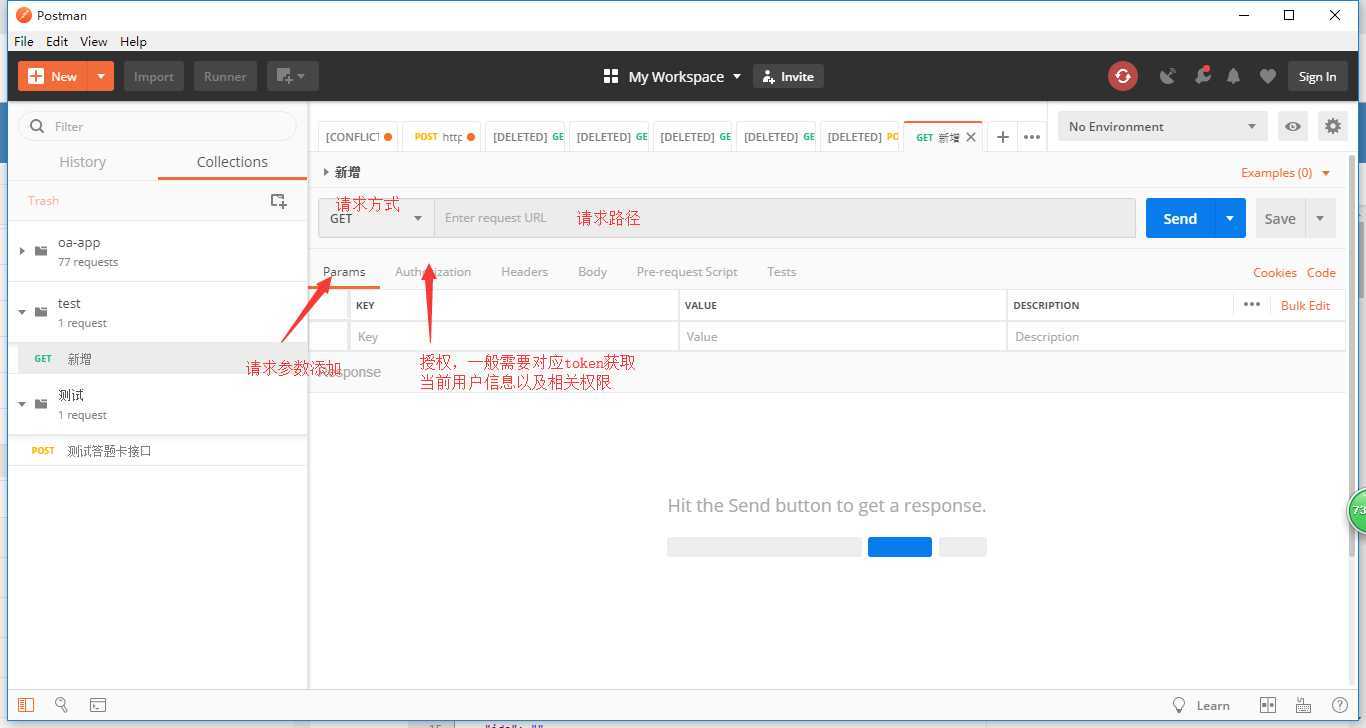Open the Headers tab
The image size is (1366, 728).
click(524, 272)
